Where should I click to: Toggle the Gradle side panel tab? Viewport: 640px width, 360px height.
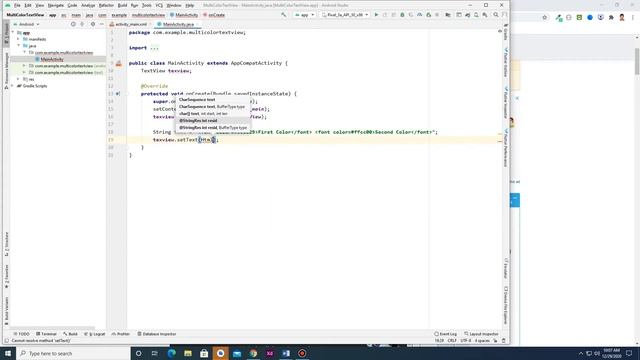pyautogui.click(x=506, y=32)
